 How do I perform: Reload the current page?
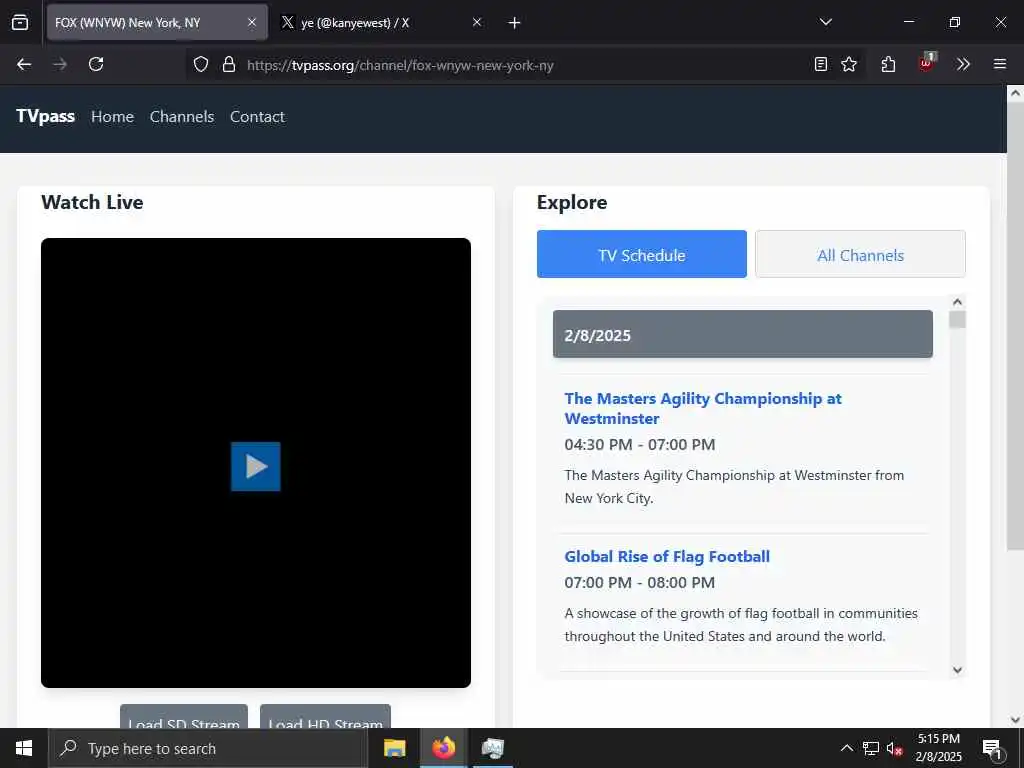(96, 64)
